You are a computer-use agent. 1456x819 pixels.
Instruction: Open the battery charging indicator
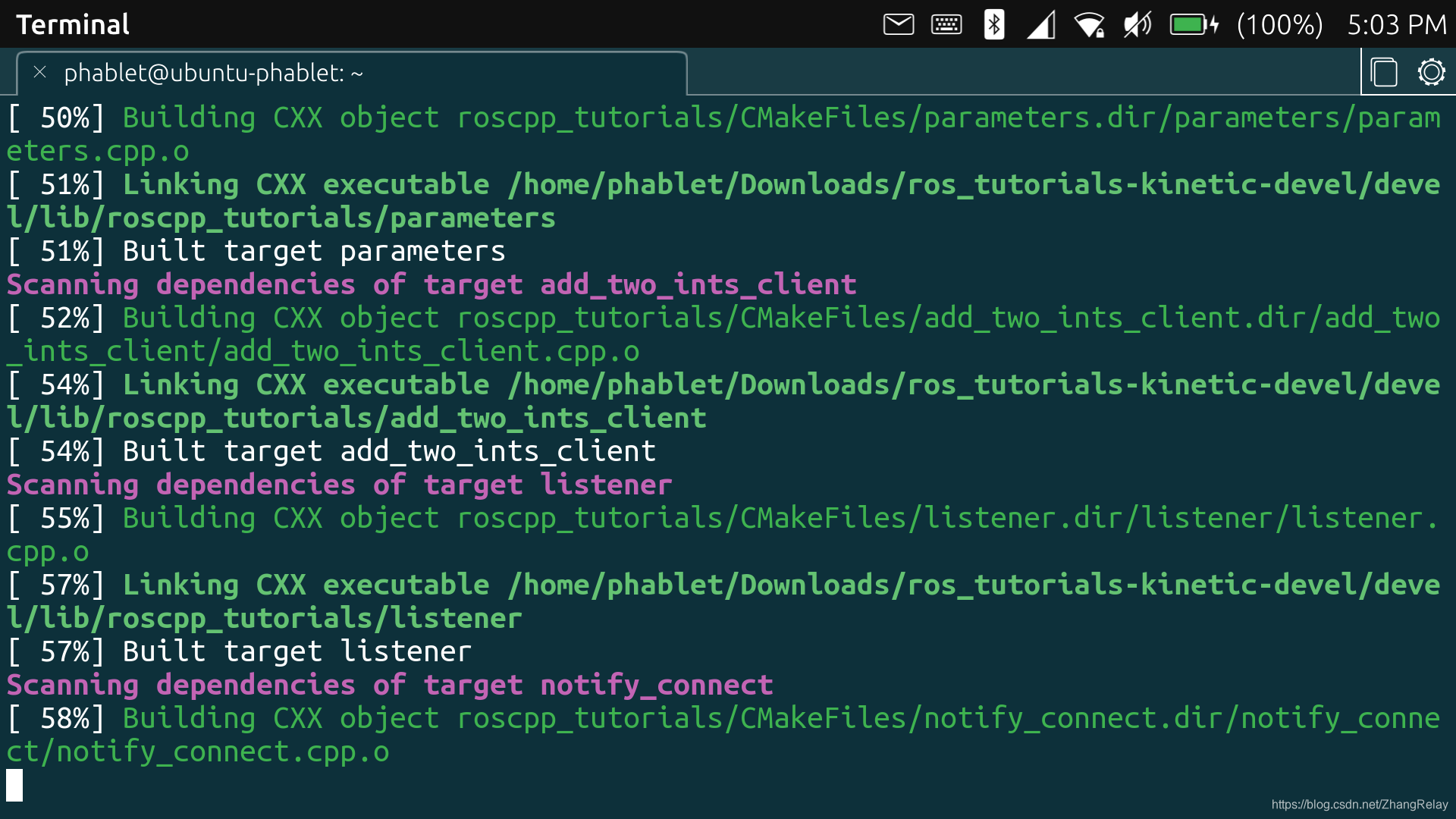coord(1194,24)
